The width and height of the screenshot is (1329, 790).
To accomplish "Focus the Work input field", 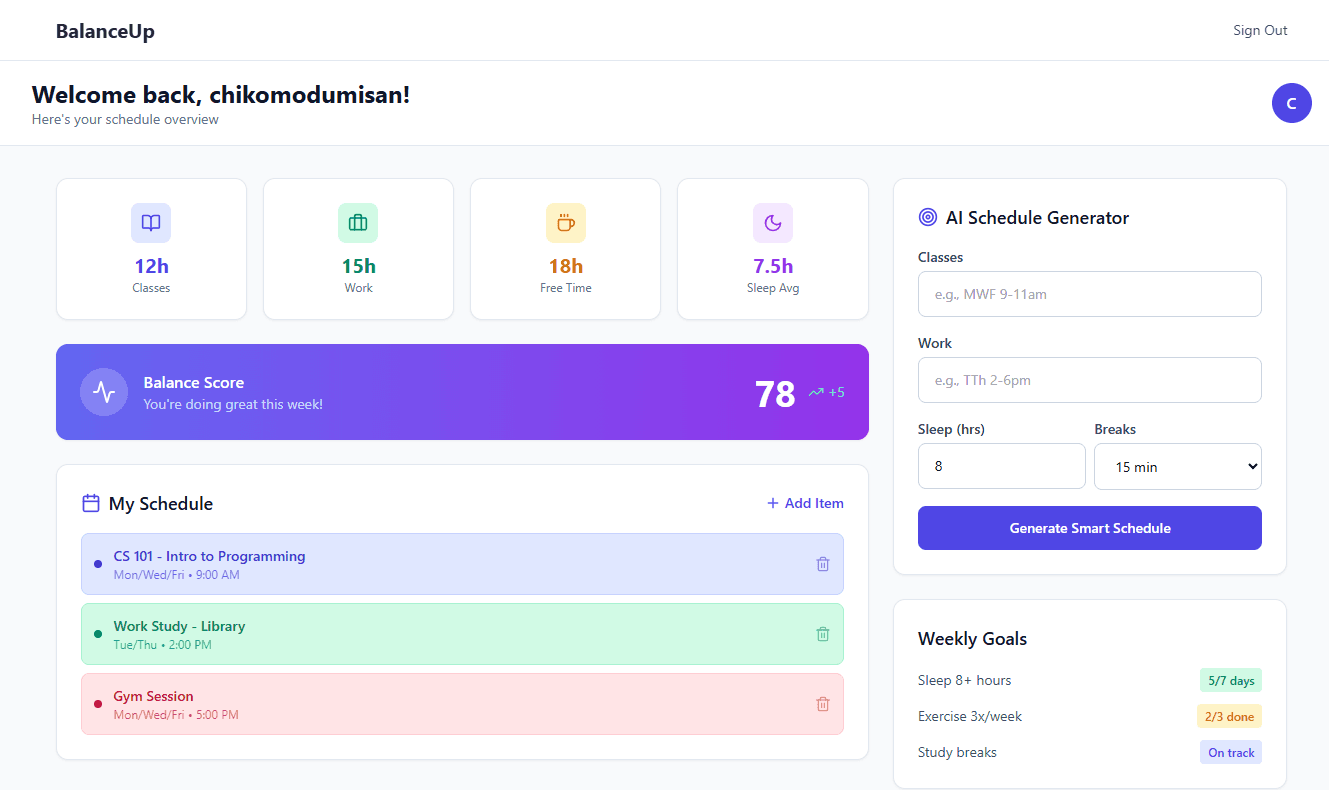I will 1089,380.
